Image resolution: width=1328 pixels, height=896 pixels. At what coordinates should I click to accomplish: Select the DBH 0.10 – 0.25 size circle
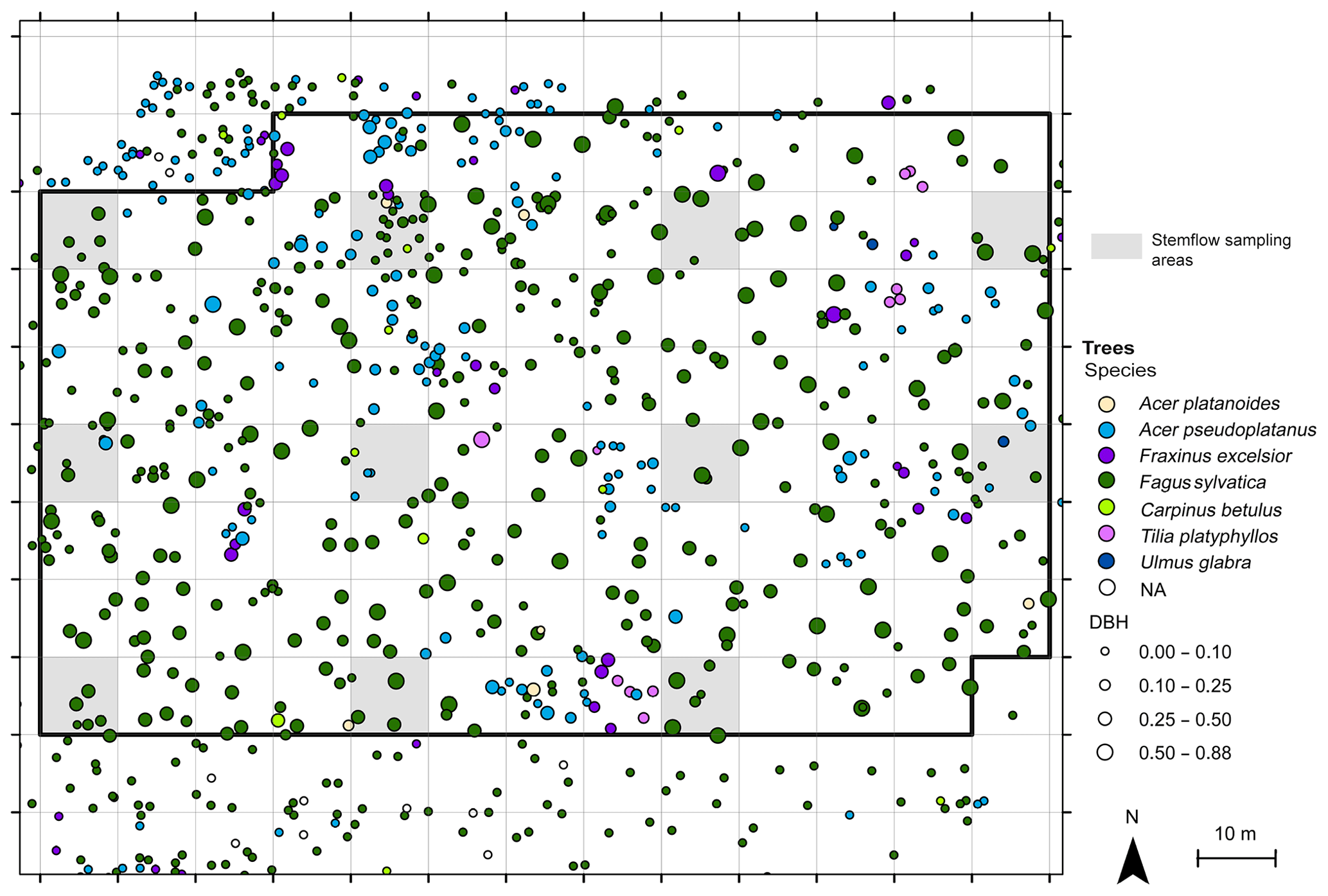[x=1104, y=685]
